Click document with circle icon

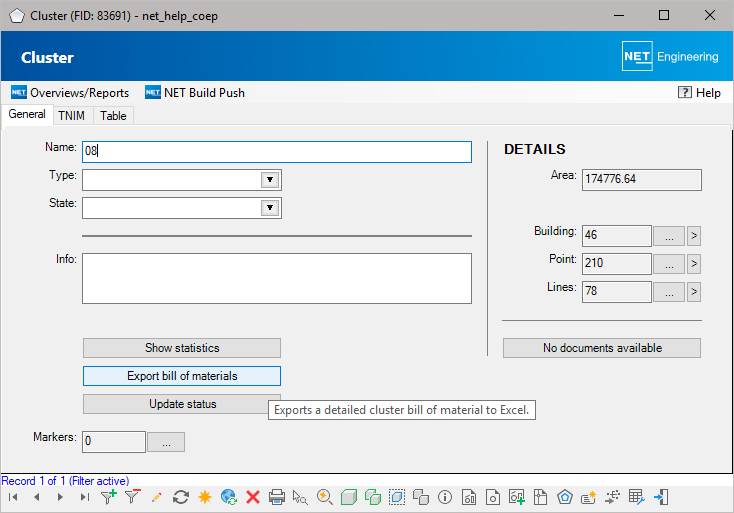(x=492, y=497)
